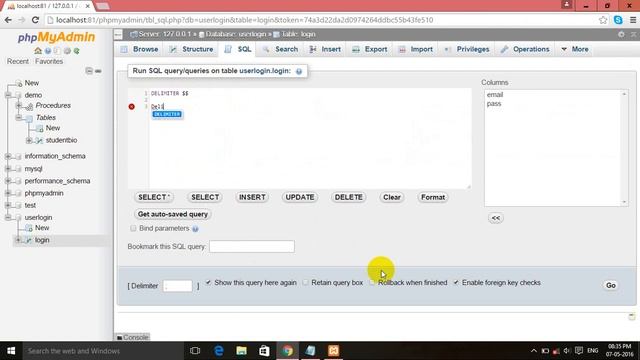Click the green reload navigation icon
This screenshot has height=360, width=640.
click(x=76, y=51)
